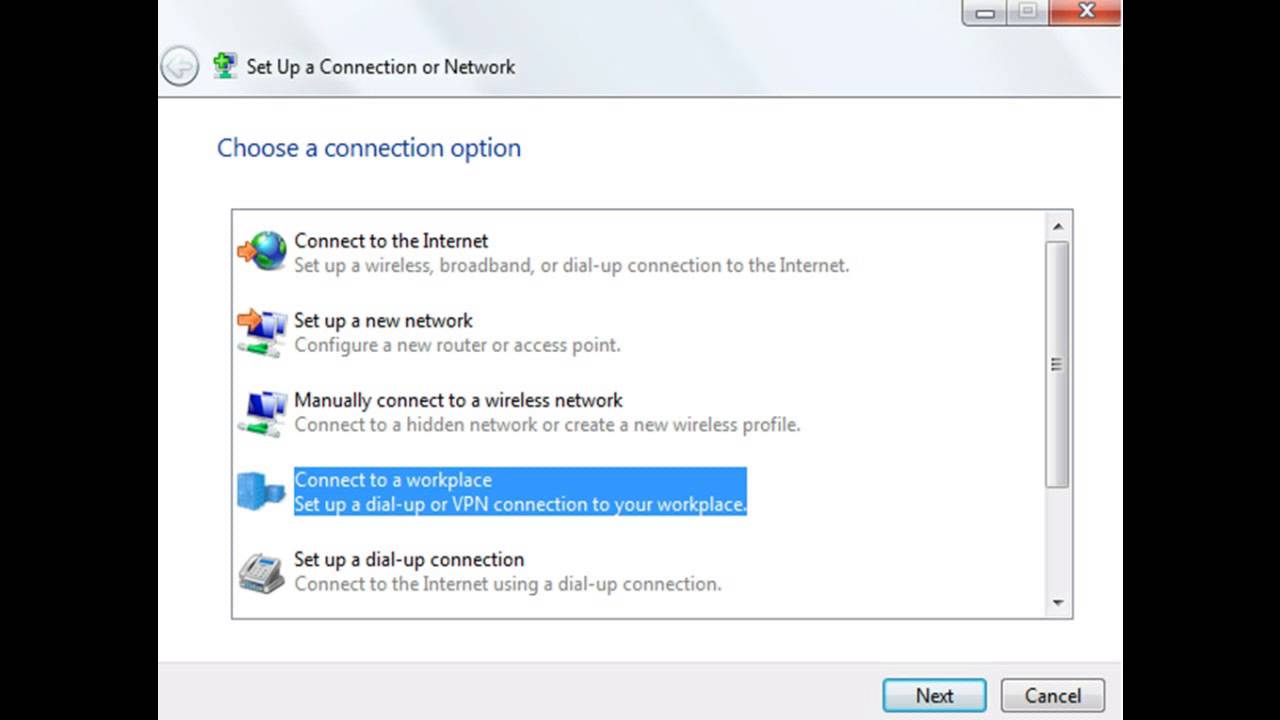The width and height of the screenshot is (1280, 720).
Task: Click the dial-up phone icon
Action: pos(262,572)
